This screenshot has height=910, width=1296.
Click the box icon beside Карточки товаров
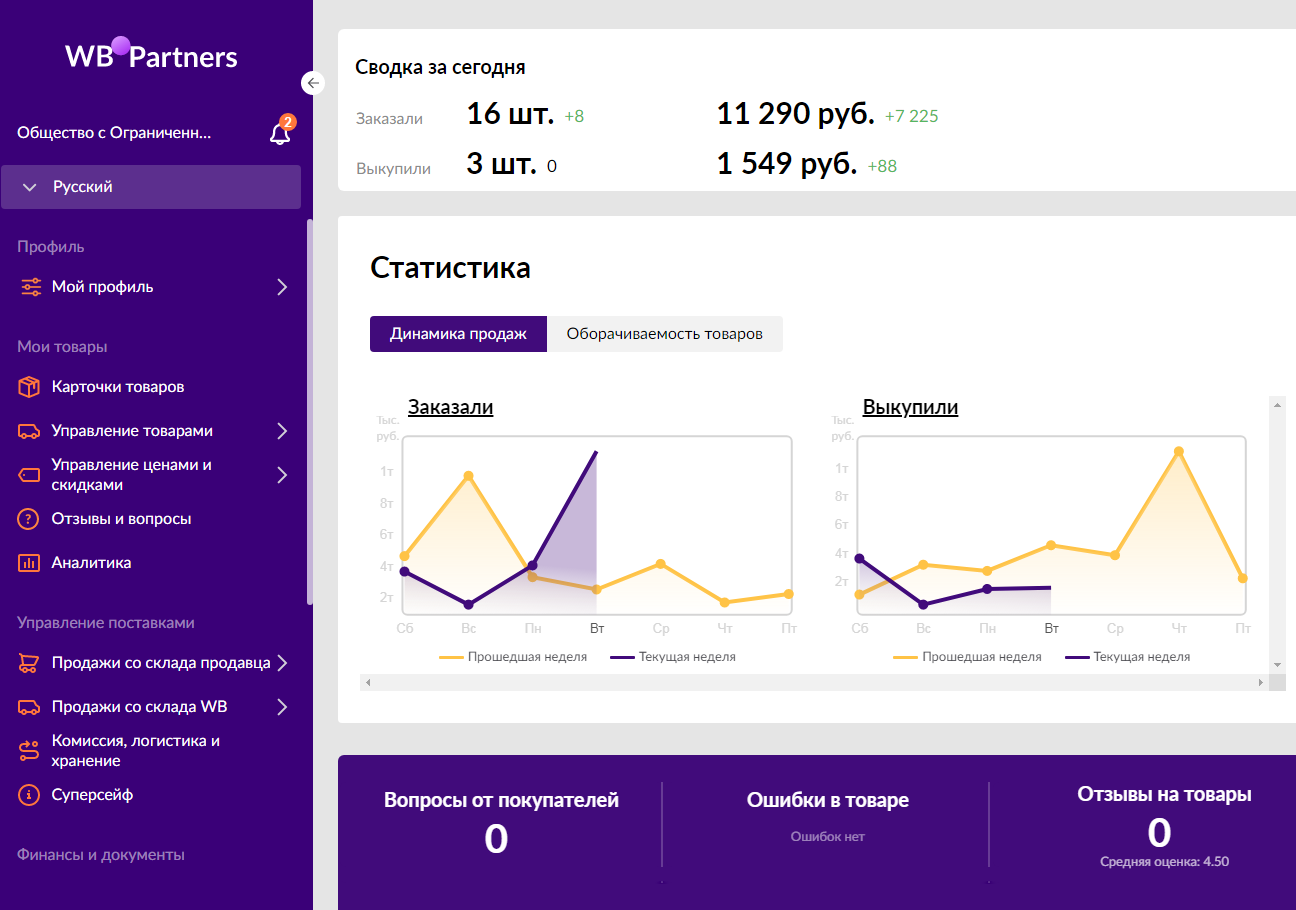click(x=30, y=387)
